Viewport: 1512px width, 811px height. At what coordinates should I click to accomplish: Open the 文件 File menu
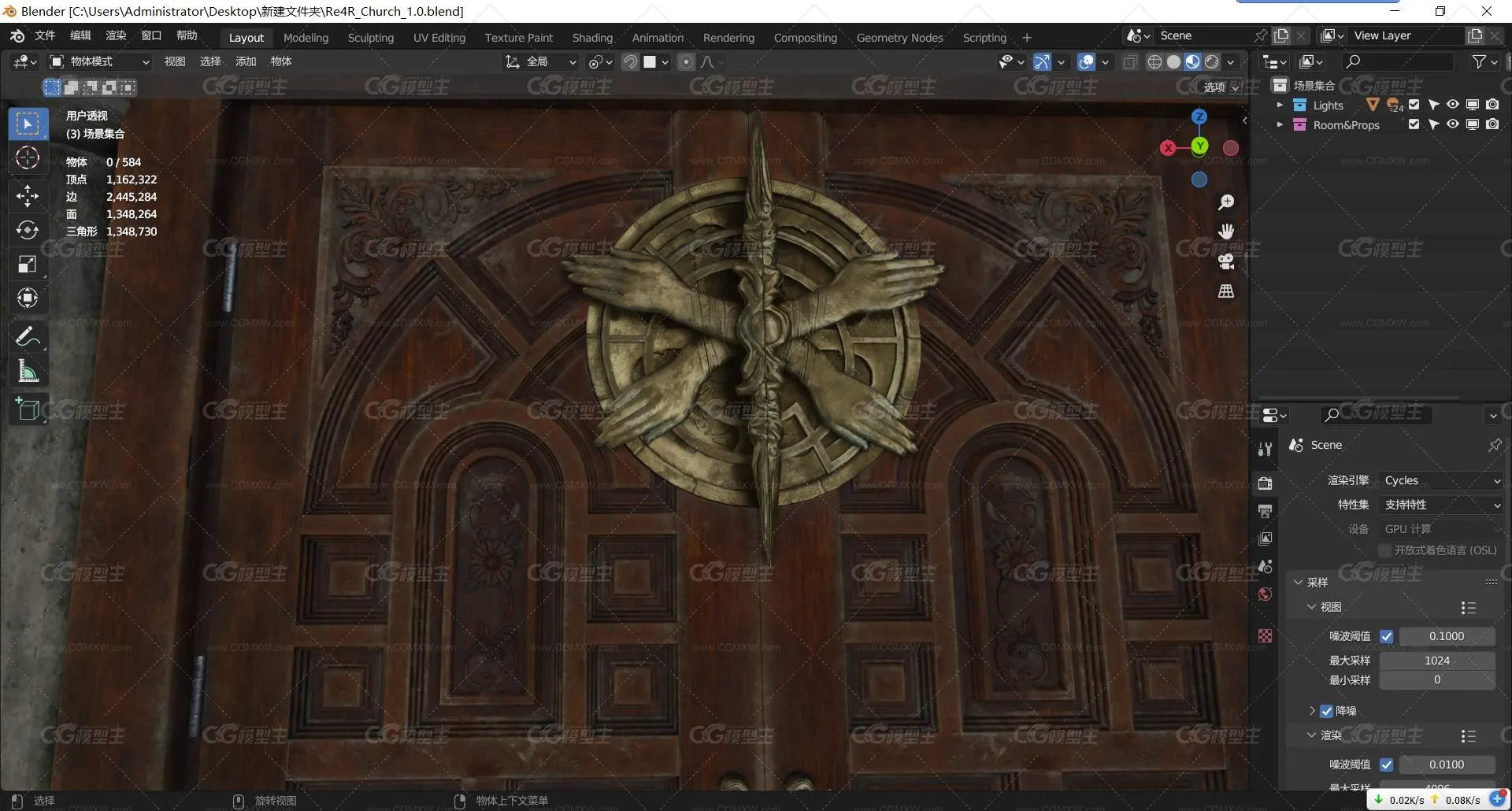(x=45, y=35)
